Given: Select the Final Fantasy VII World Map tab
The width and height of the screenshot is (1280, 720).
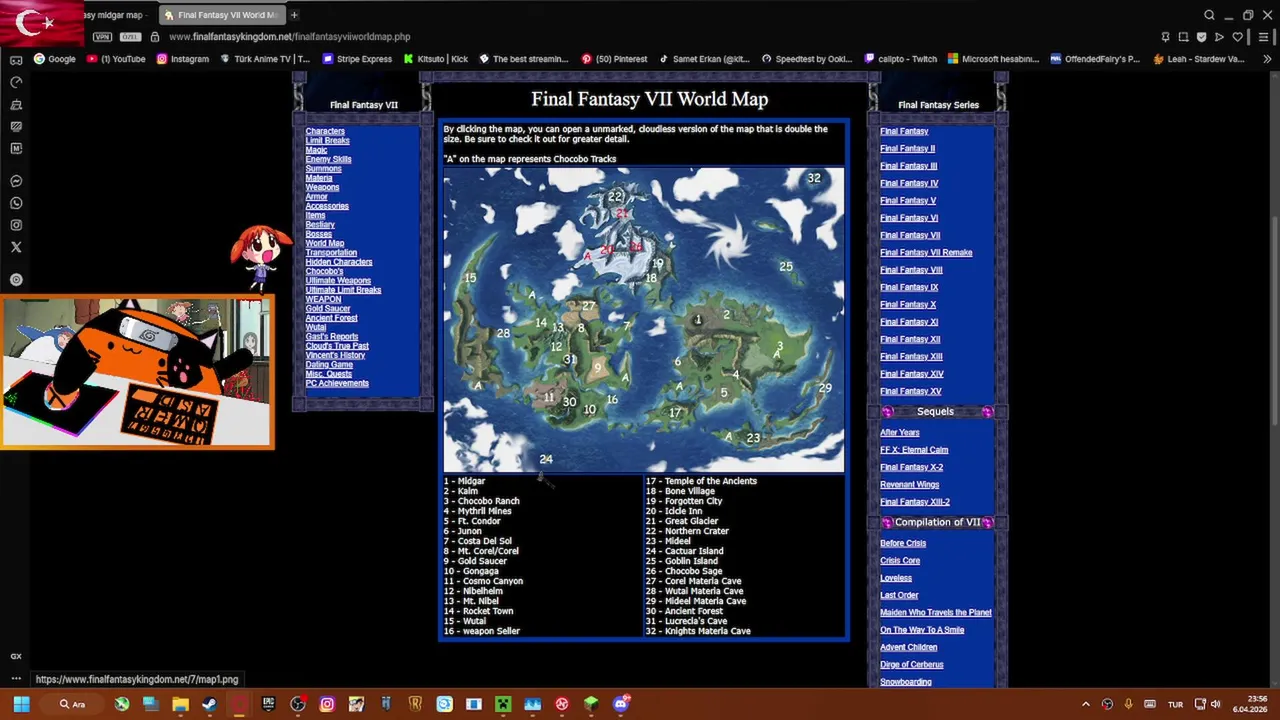Looking at the screenshot, I should tap(222, 15).
